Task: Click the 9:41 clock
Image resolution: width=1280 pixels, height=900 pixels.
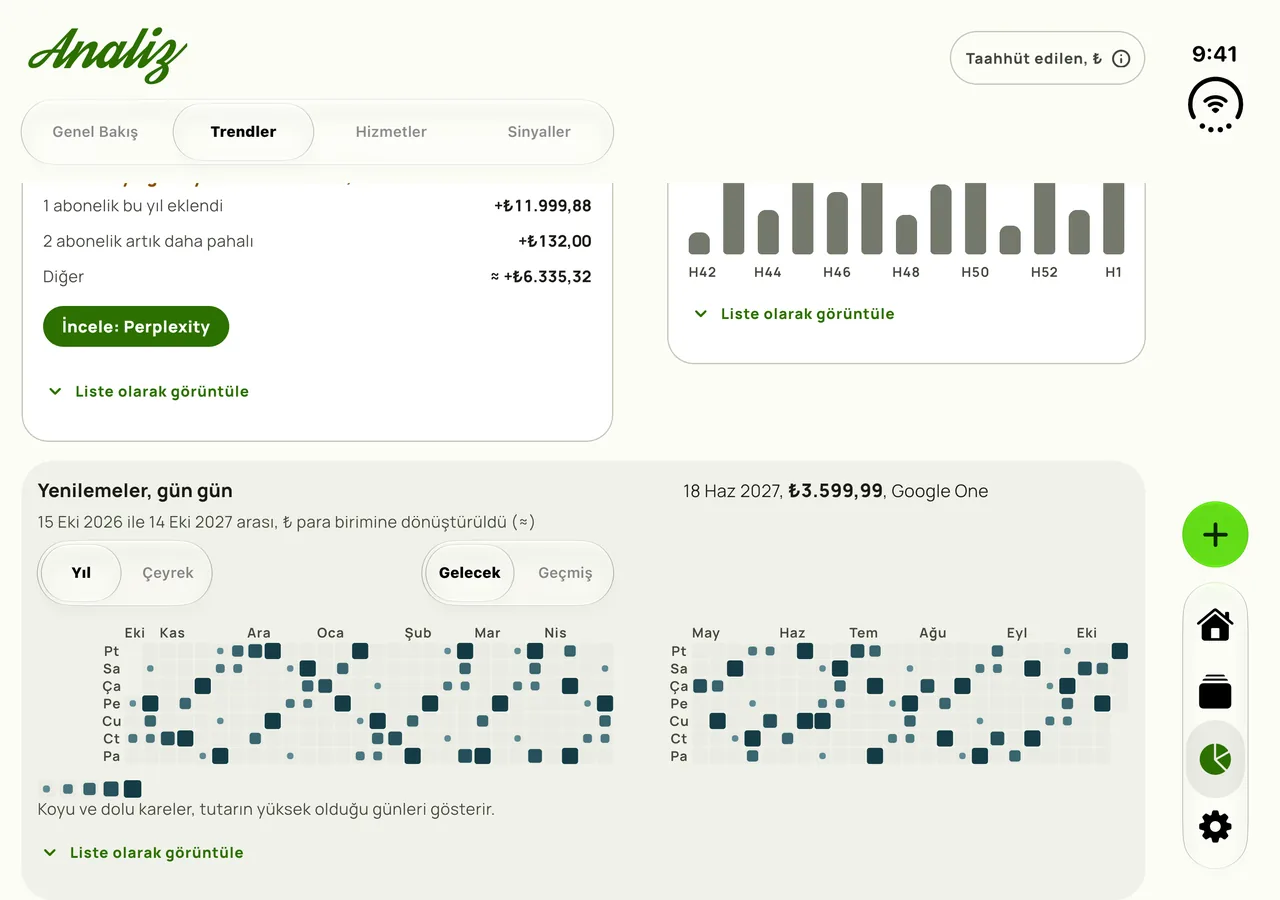Action: pyautogui.click(x=1215, y=54)
